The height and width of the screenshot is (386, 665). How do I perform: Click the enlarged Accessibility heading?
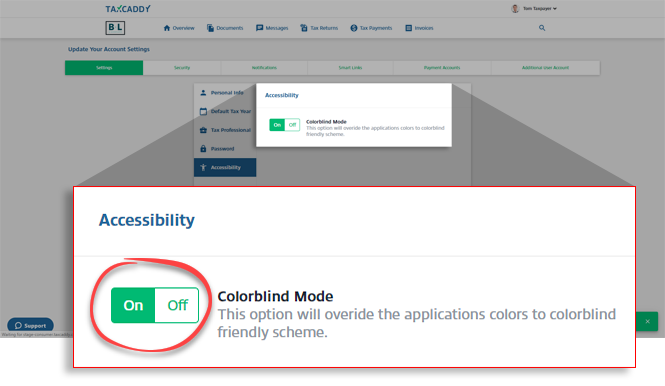[x=147, y=220]
